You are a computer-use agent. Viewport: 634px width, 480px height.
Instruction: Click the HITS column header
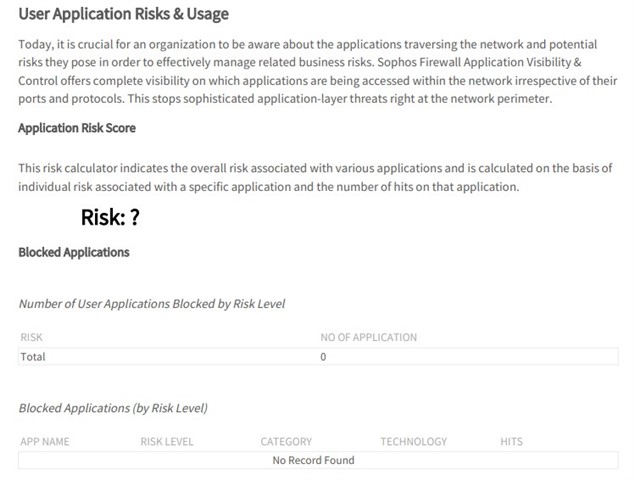511,442
